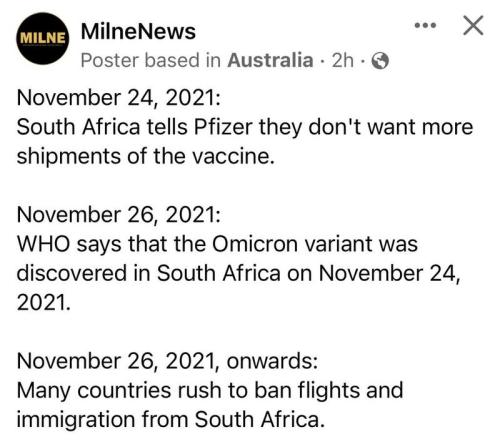Screen dimensions: 500x447
Task: Select the "November 24, 2021:" heading line
Action: (119, 98)
